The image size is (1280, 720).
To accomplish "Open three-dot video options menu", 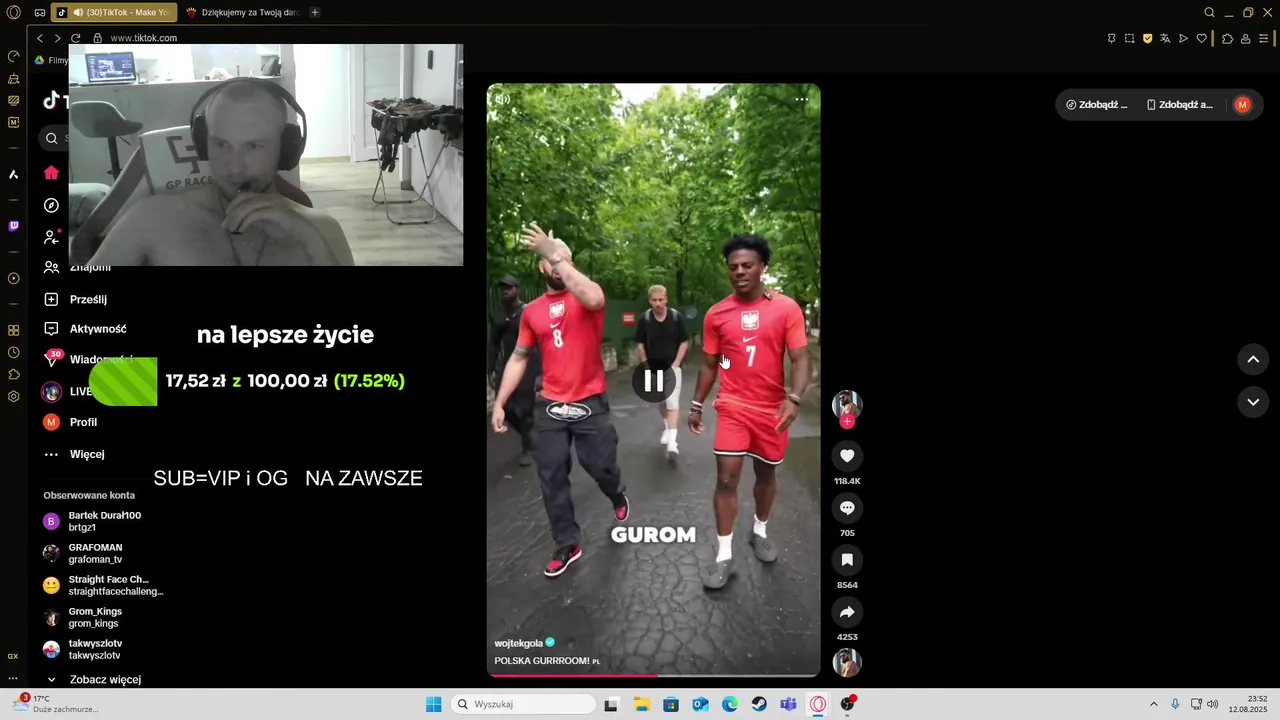I will tap(801, 99).
